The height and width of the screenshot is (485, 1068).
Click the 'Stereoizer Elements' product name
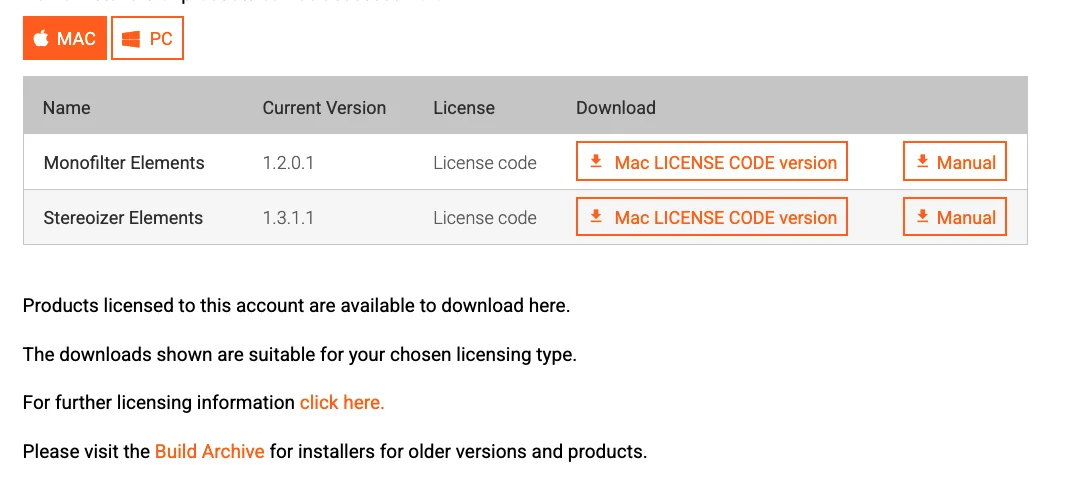123,218
